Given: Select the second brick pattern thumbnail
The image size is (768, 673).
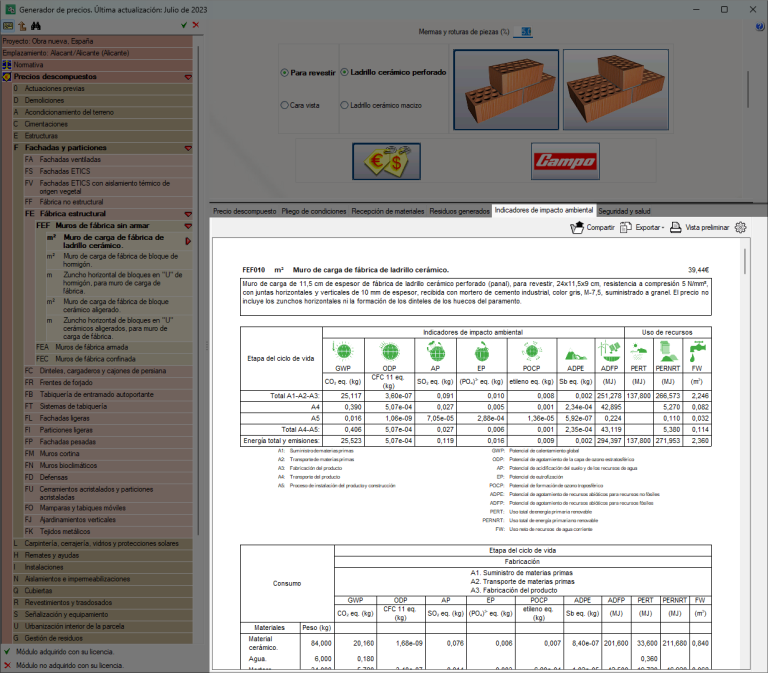Looking at the screenshot, I should (616, 90).
